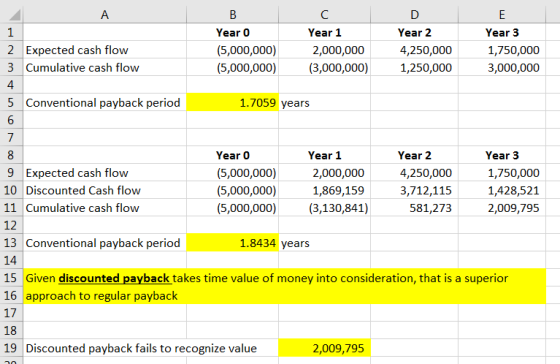Select row 19 header
The width and height of the screenshot is (560, 364).
(x=11, y=348)
